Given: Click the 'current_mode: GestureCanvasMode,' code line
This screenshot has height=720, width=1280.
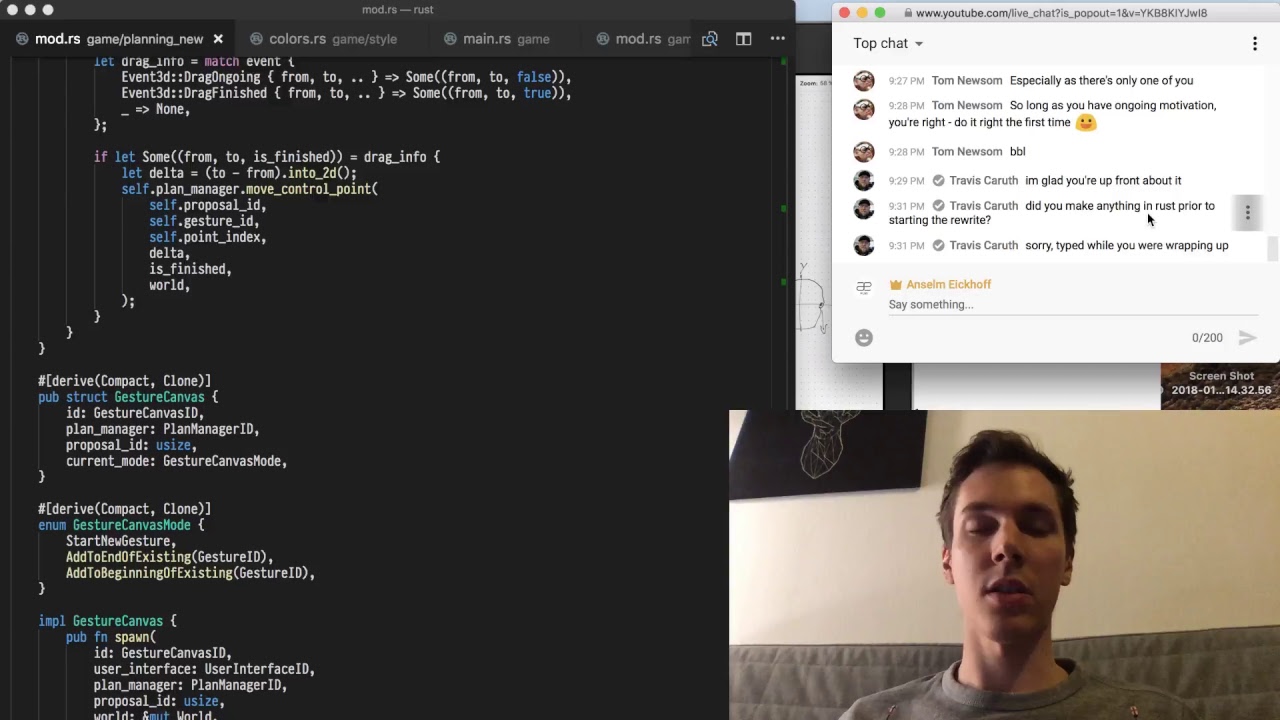Looking at the screenshot, I should coord(176,461).
